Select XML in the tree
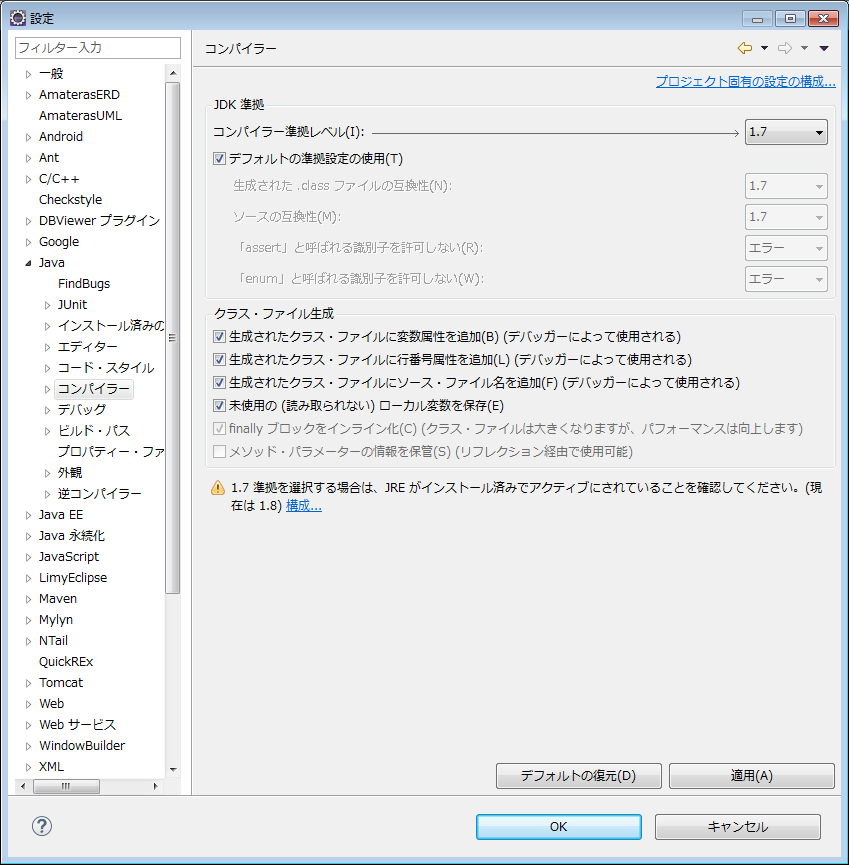The width and height of the screenshot is (849, 865). point(51,766)
